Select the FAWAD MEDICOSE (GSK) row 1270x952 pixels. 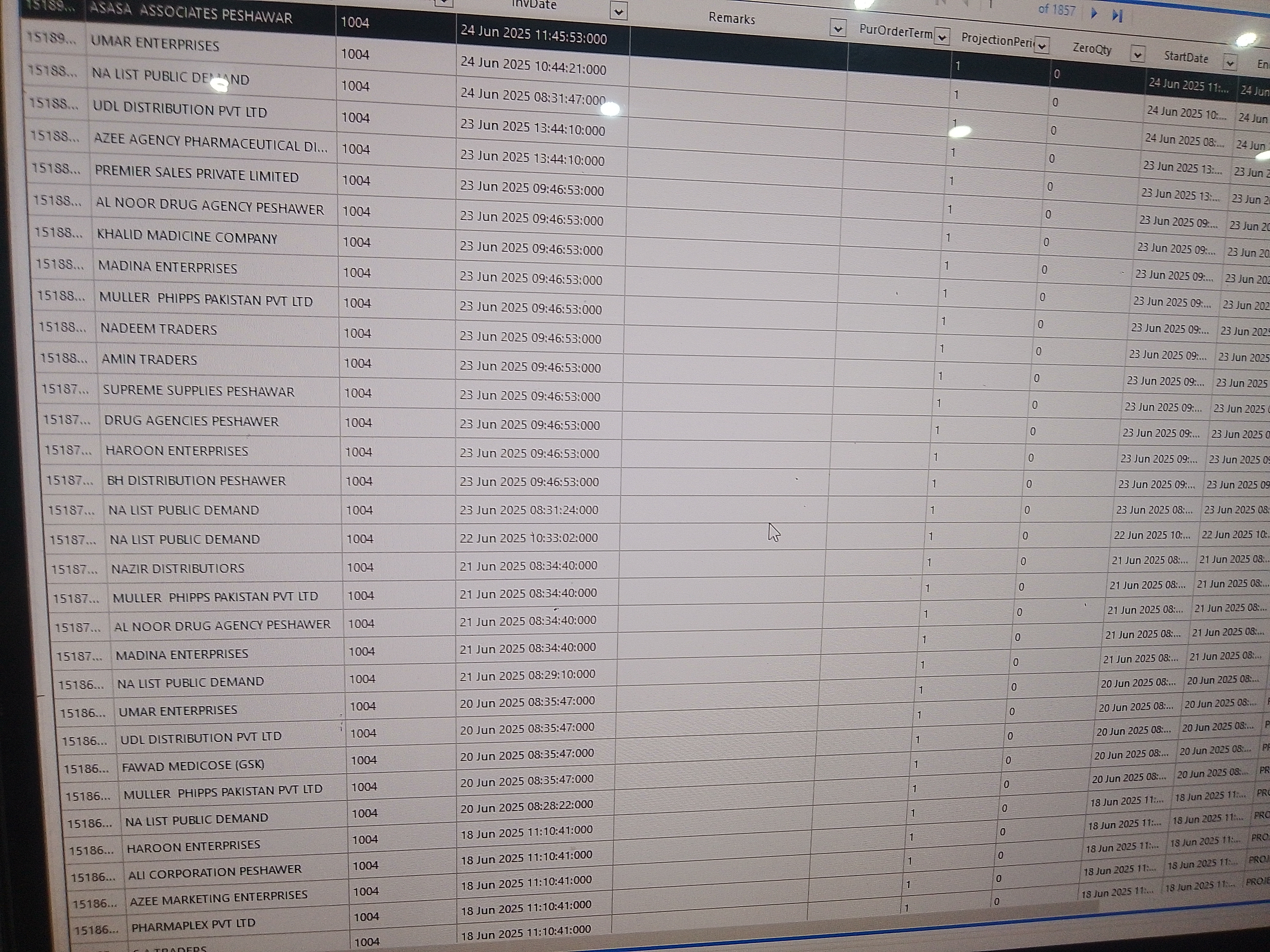tap(193, 766)
